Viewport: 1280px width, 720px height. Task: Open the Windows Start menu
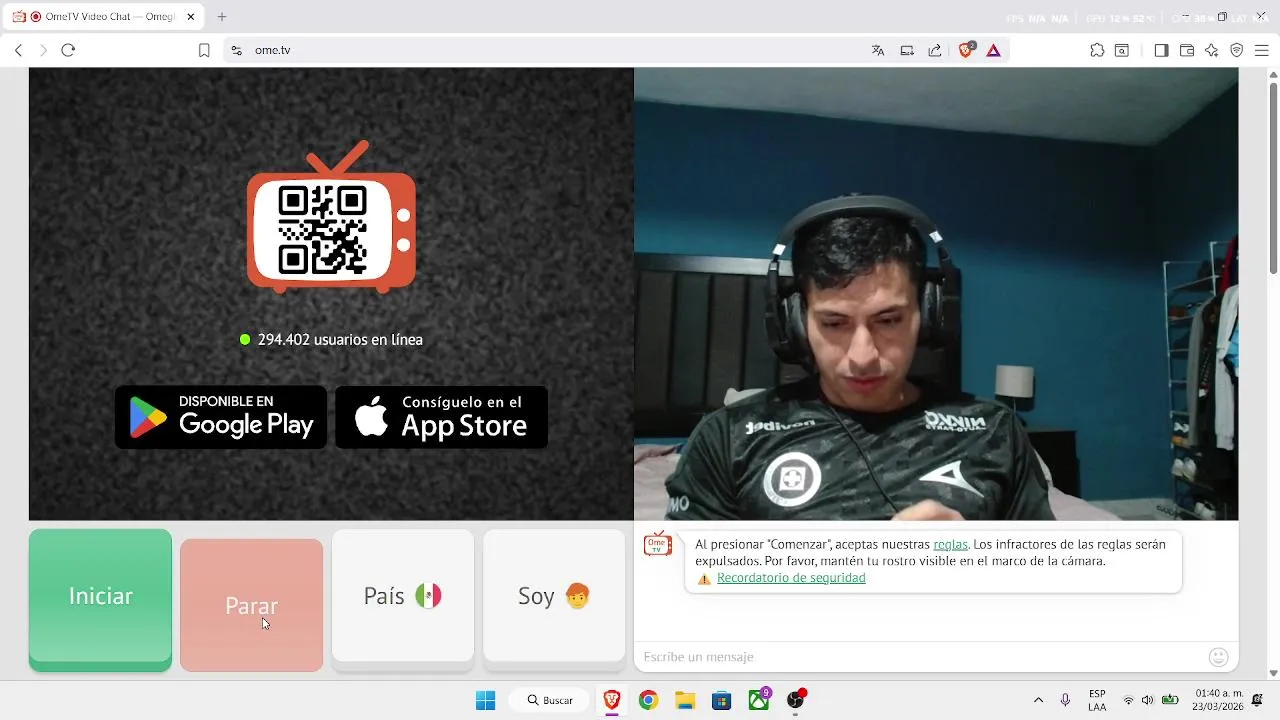pyautogui.click(x=485, y=700)
